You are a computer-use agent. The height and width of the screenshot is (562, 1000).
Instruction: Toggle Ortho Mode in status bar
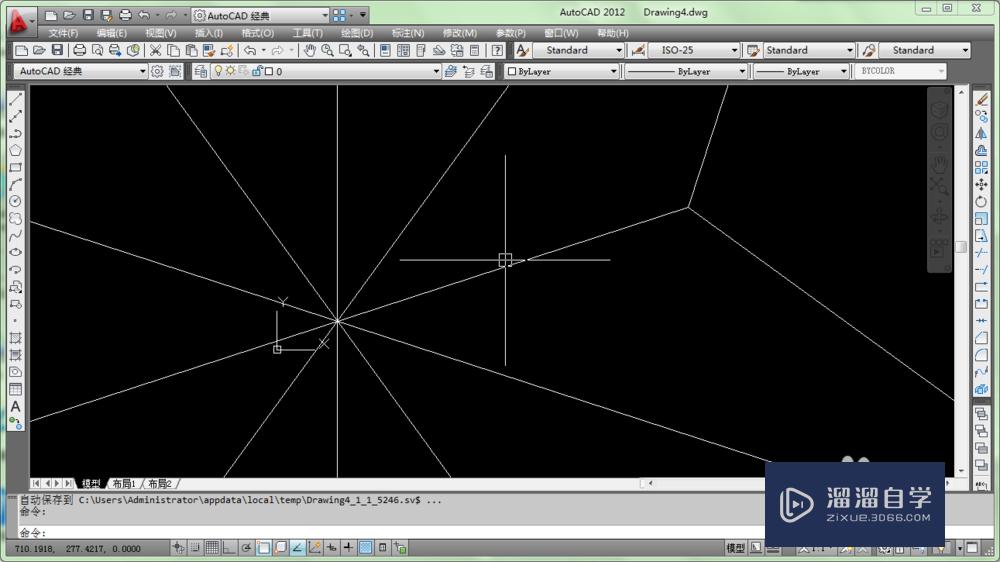(229, 547)
